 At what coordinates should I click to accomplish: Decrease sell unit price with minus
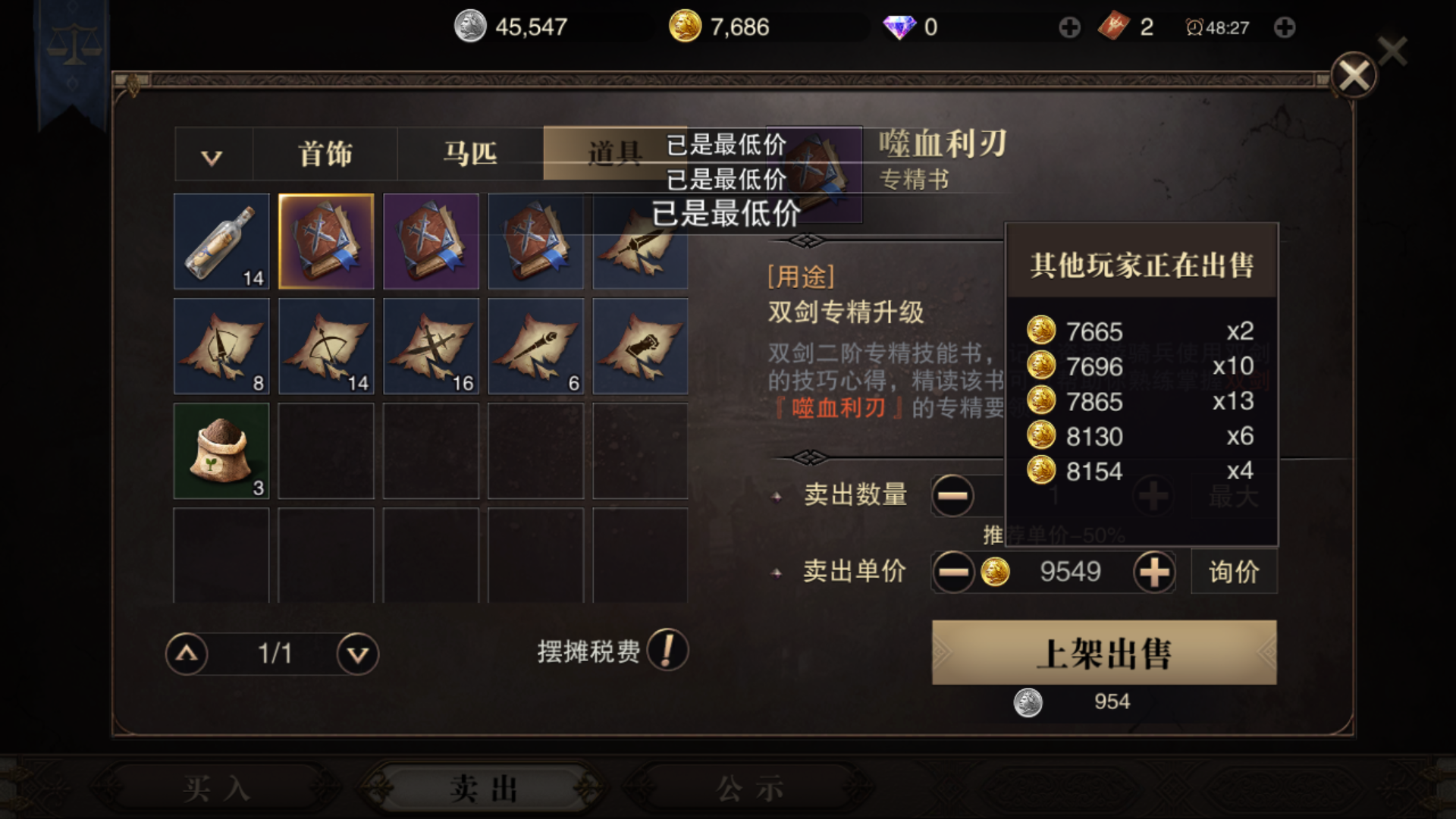(953, 572)
